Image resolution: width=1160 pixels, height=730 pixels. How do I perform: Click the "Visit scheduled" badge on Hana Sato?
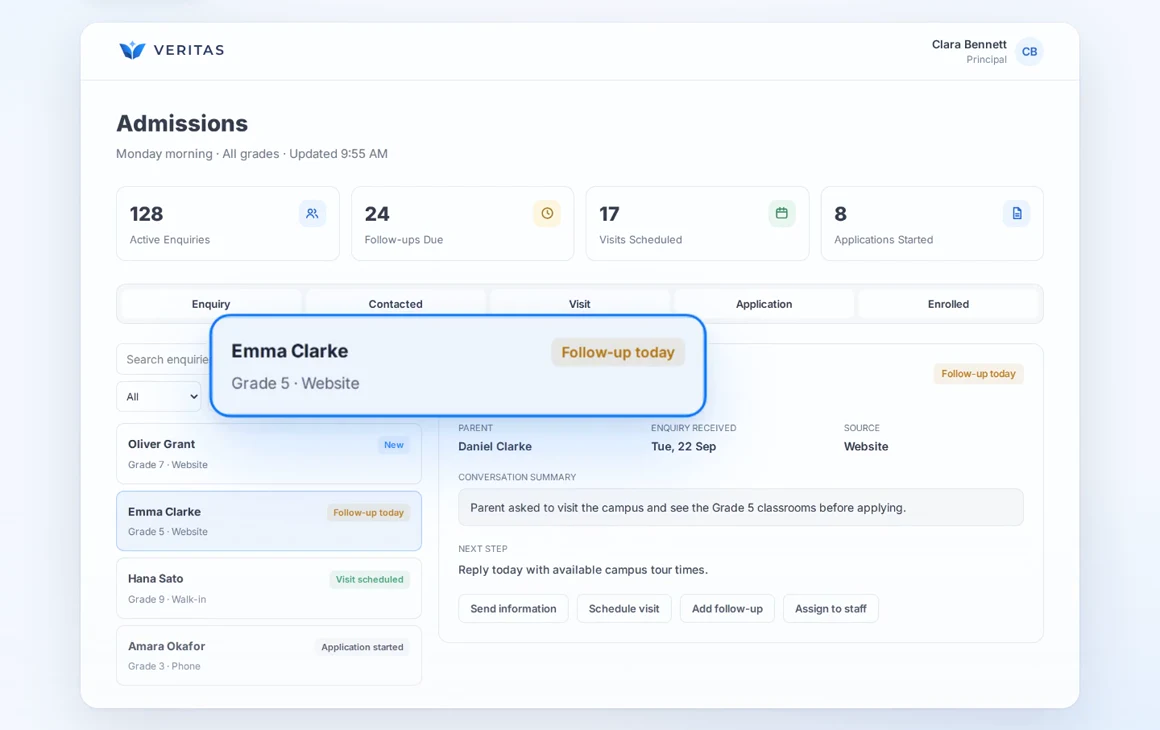369,580
